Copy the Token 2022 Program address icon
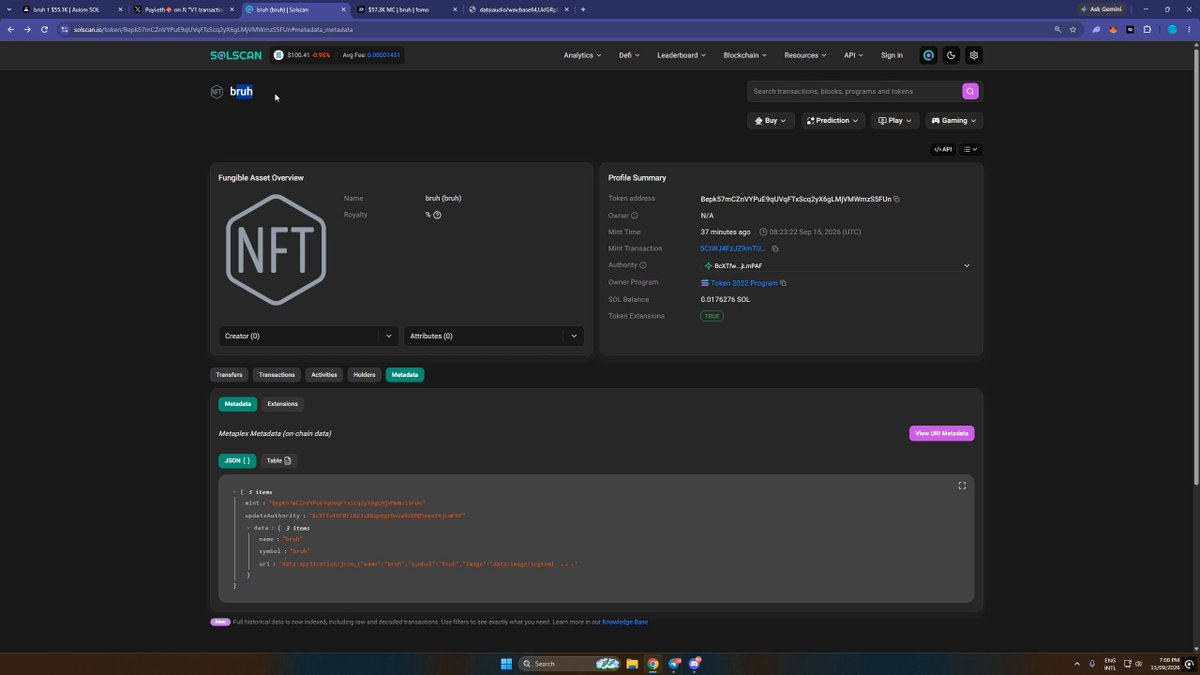This screenshot has width=1200, height=675. 783,283
